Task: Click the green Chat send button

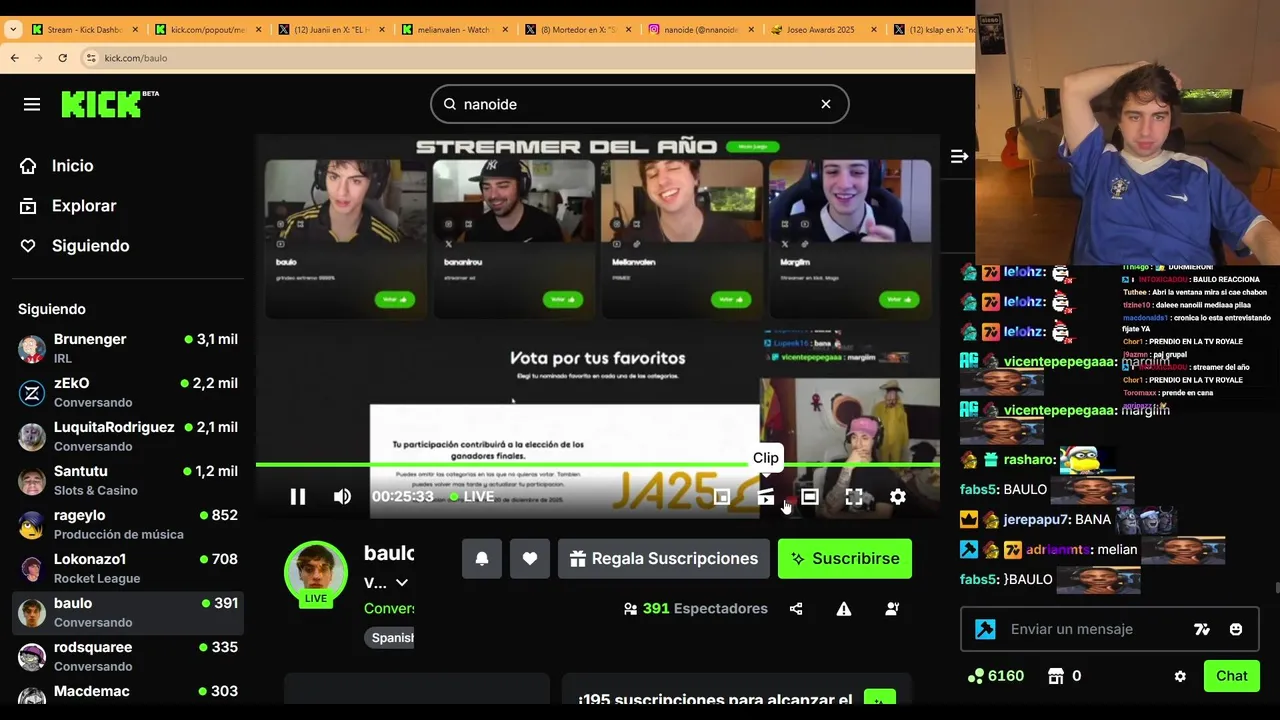Action: [x=1231, y=676]
